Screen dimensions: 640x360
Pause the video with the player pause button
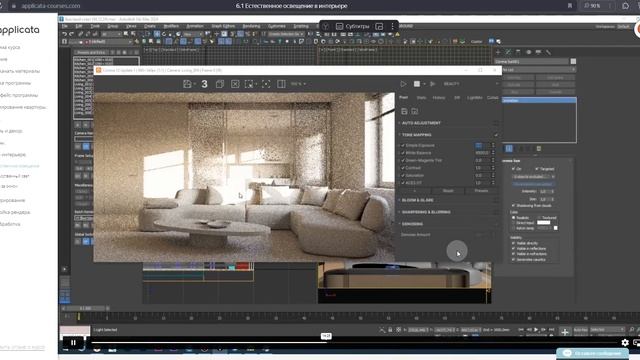tap(73, 343)
